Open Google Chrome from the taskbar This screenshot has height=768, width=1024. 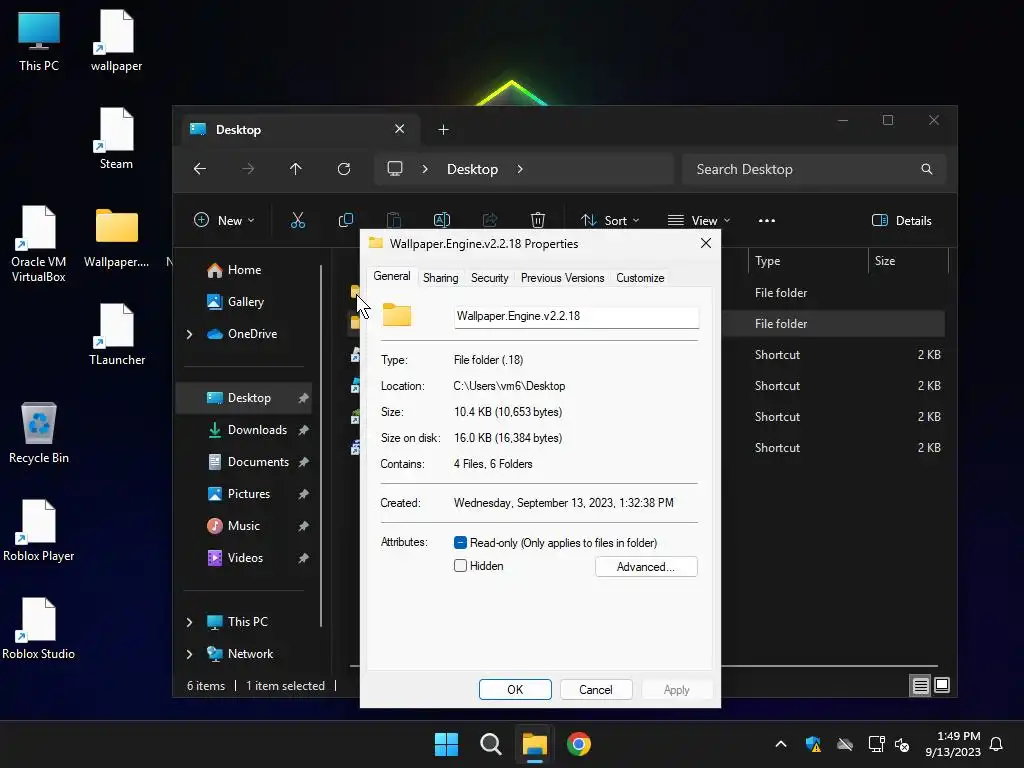pos(579,744)
